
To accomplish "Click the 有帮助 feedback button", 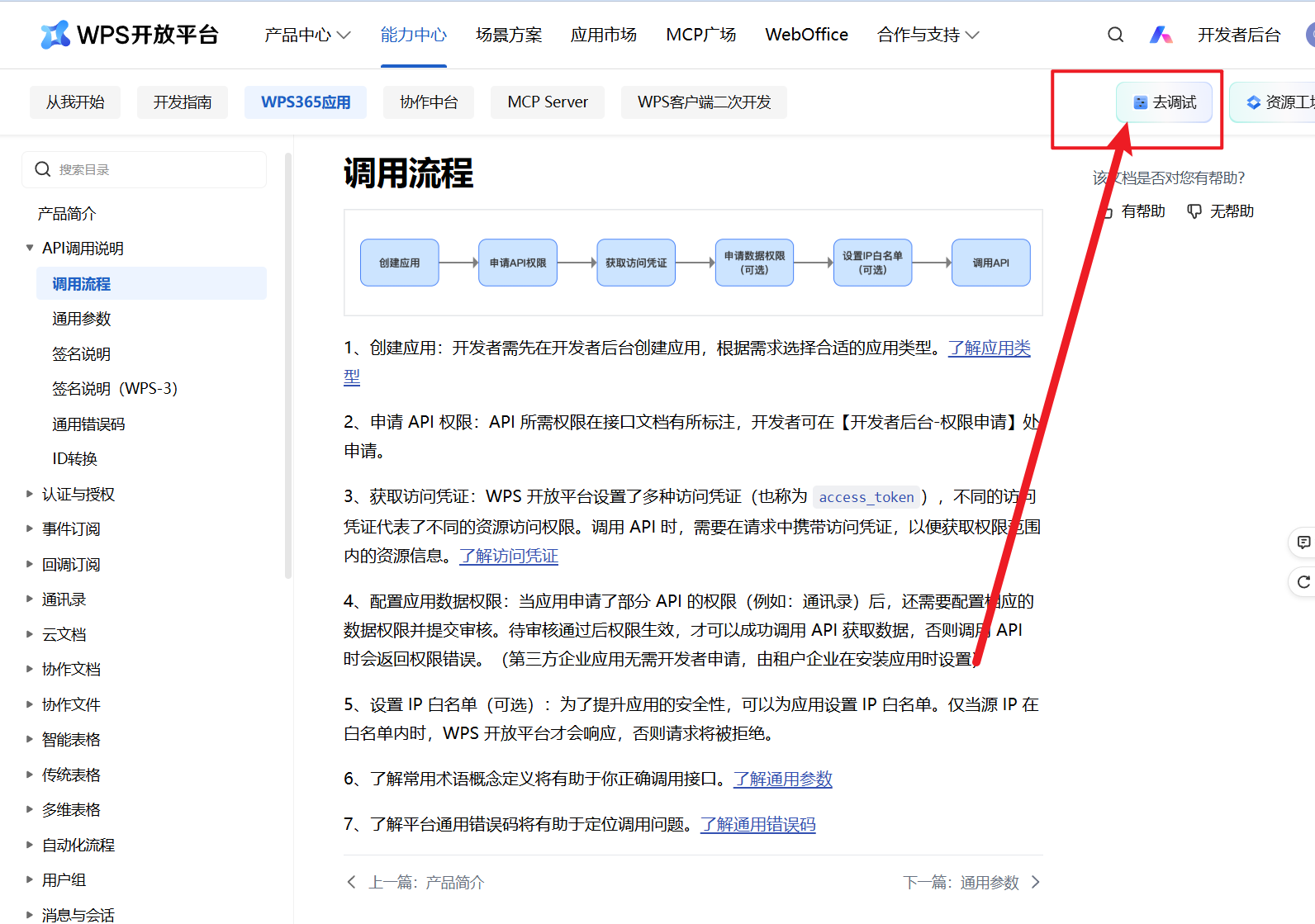I will pyautogui.click(x=1133, y=211).
